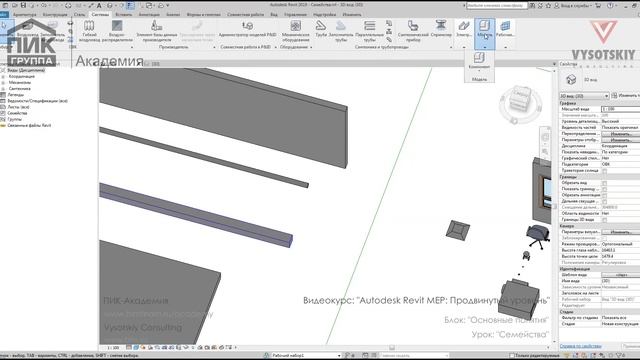640x360 pixels.
Task: Toggle the Annotation Crop (Обрезать аннотации) checkbox
Action: click(604, 196)
